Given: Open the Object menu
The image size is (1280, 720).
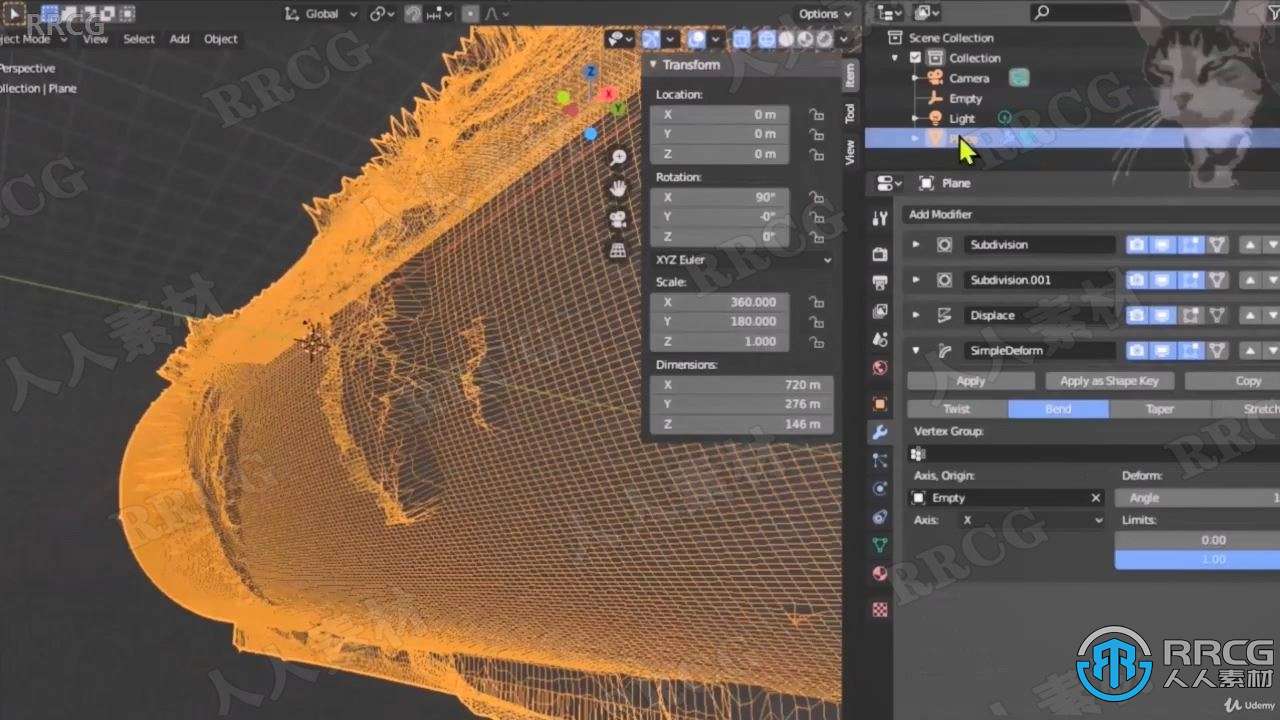Looking at the screenshot, I should (x=221, y=39).
